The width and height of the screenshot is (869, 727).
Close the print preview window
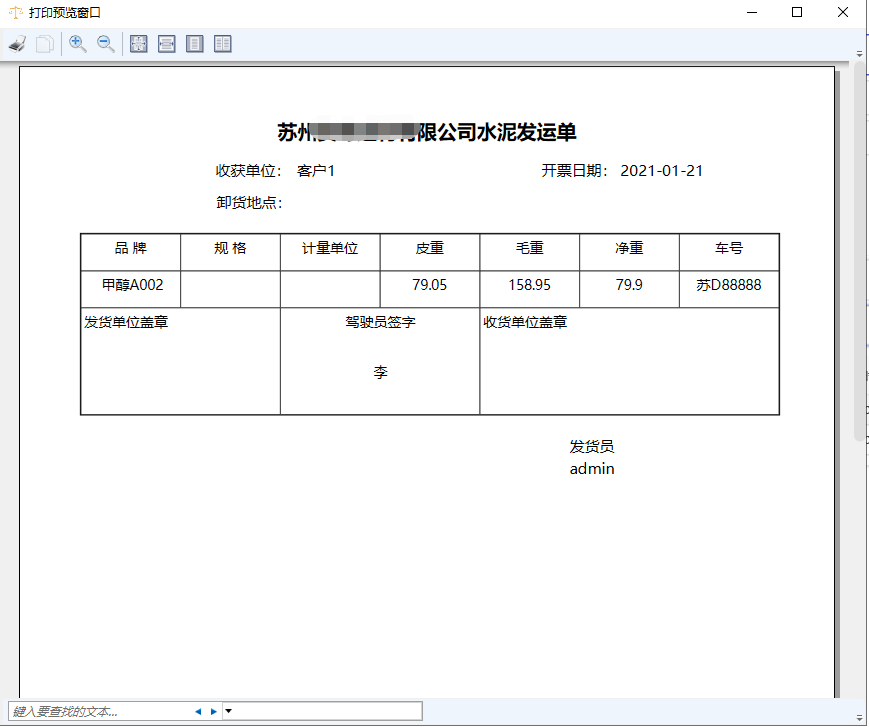pos(843,12)
